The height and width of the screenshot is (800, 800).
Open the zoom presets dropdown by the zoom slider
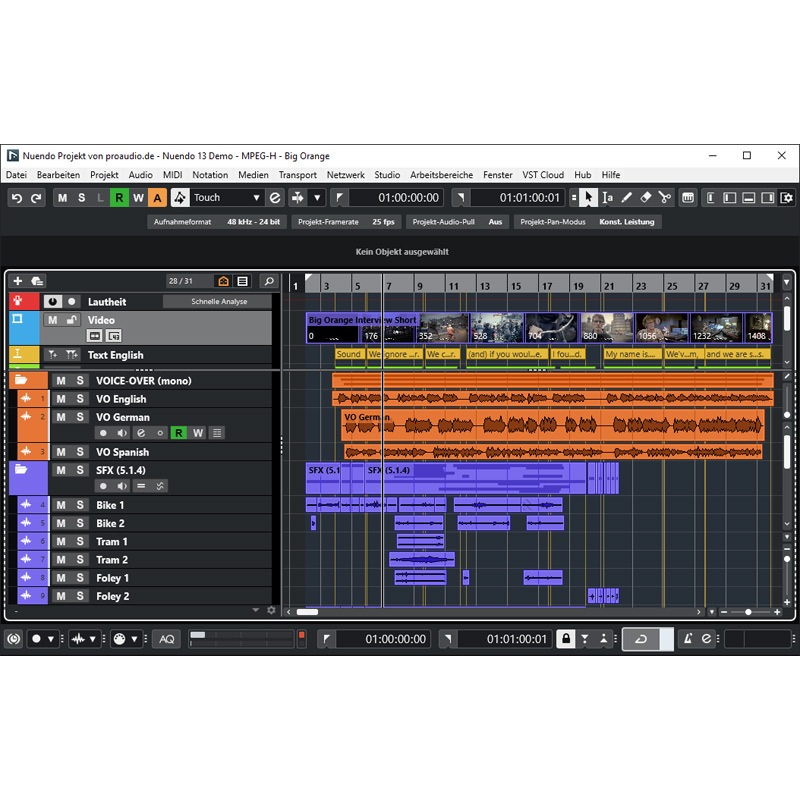point(712,612)
